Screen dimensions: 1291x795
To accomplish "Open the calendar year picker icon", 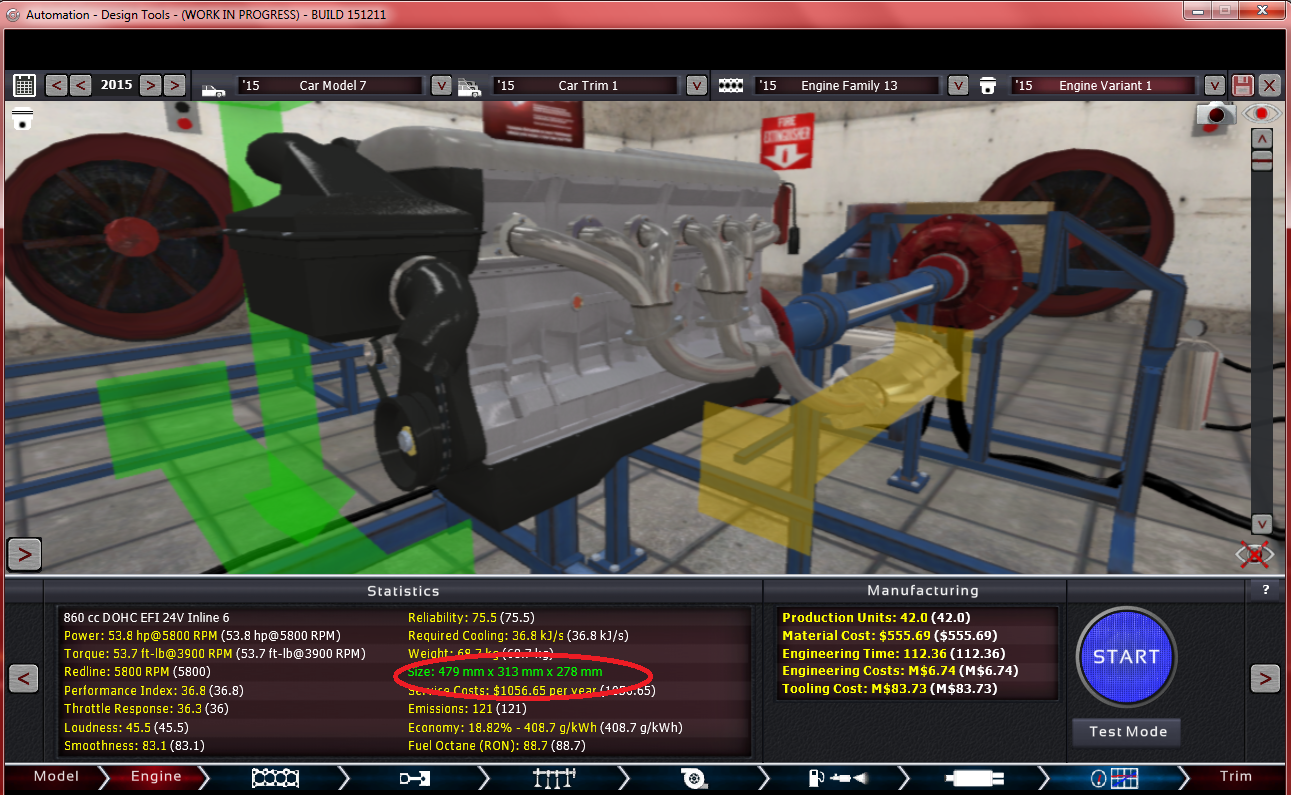I will [24, 85].
